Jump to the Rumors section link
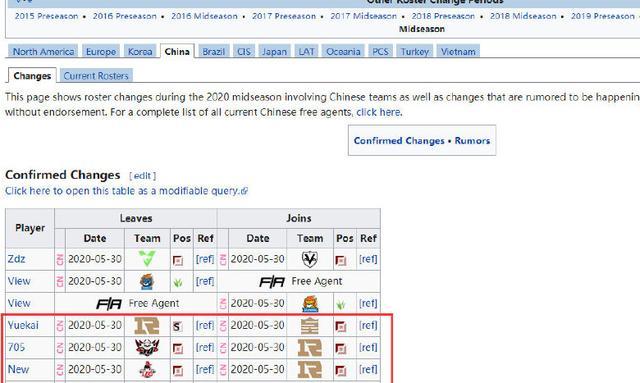The width and height of the screenshot is (640, 383). click(x=472, y=140)
